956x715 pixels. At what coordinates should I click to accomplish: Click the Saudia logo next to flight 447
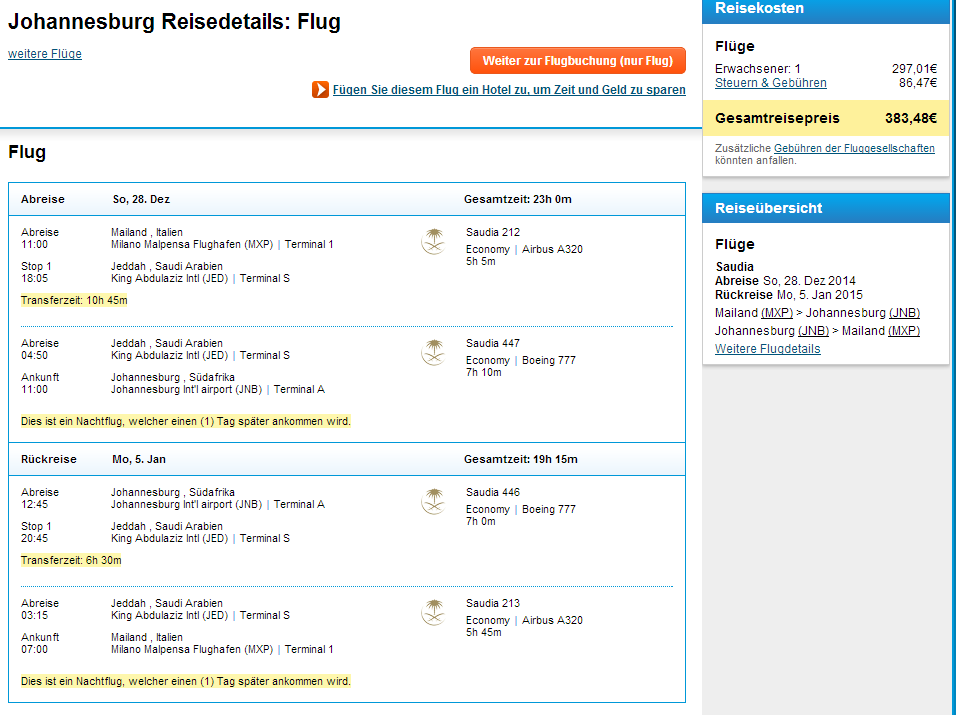(x=433, y=352)
